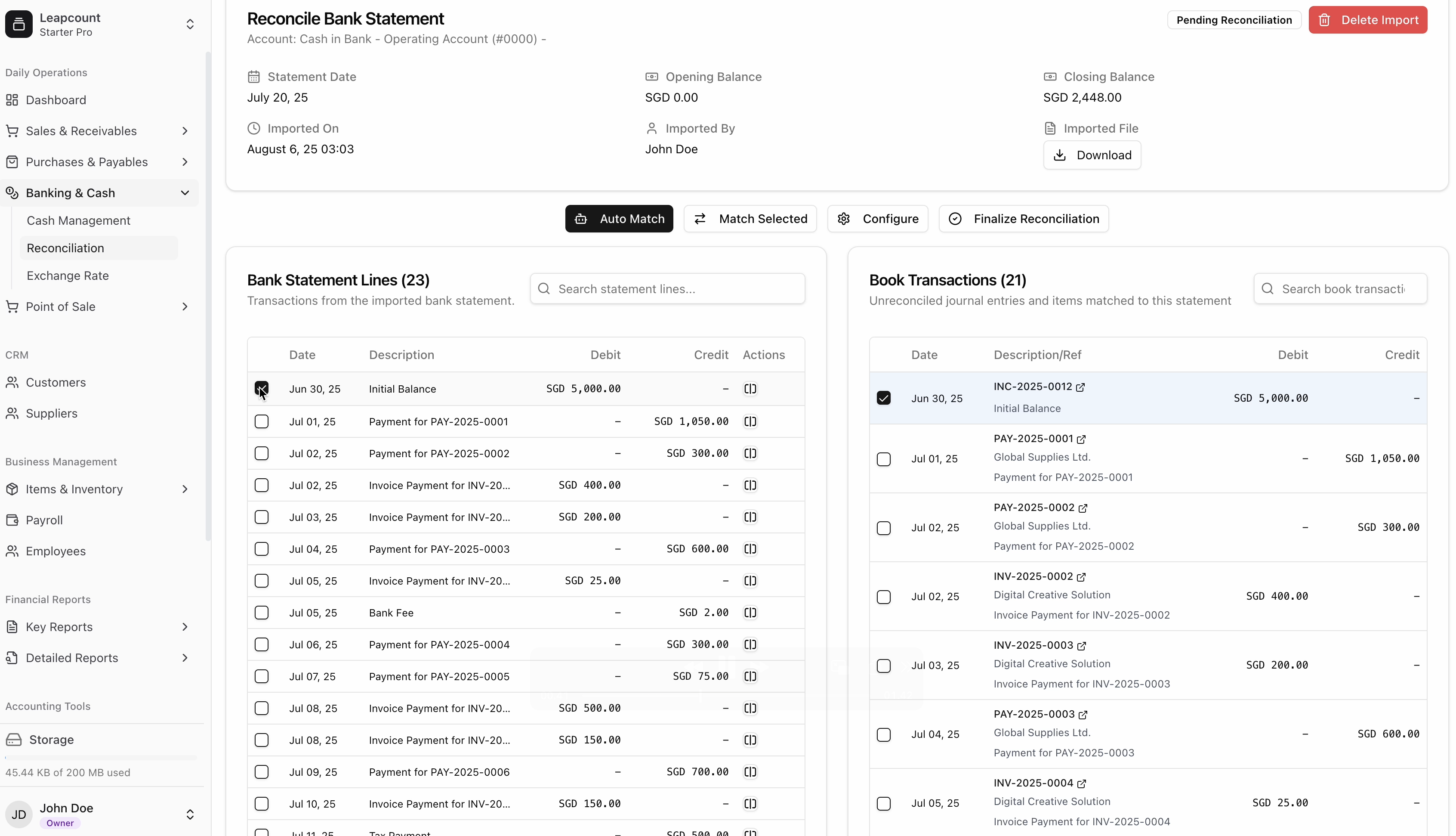Open external link icon next to INV-2025-0003
The image size is (1456, 836).
[x=1082, y=646]
